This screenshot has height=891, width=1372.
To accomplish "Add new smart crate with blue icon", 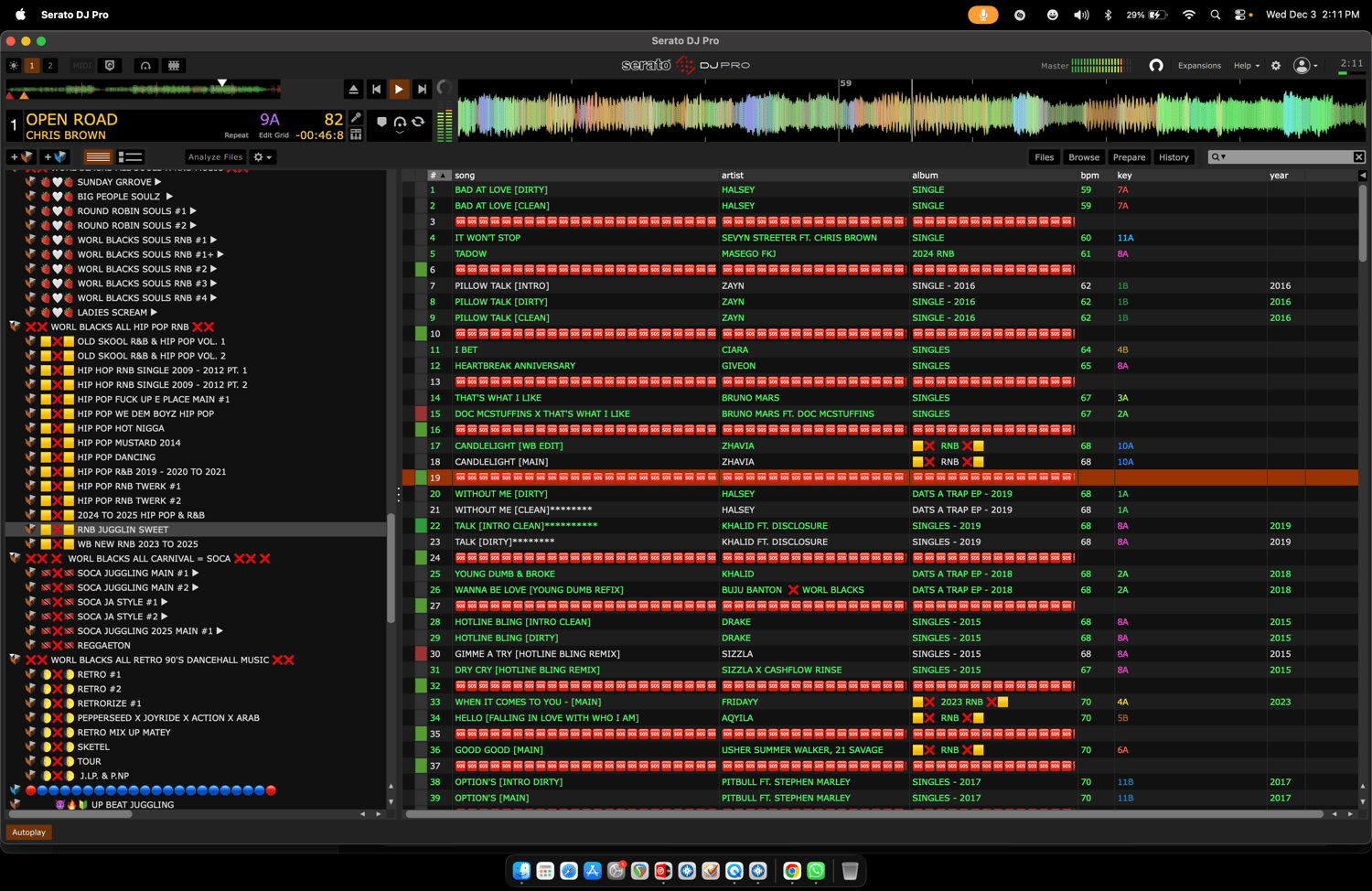I will (x=55, y=157).
